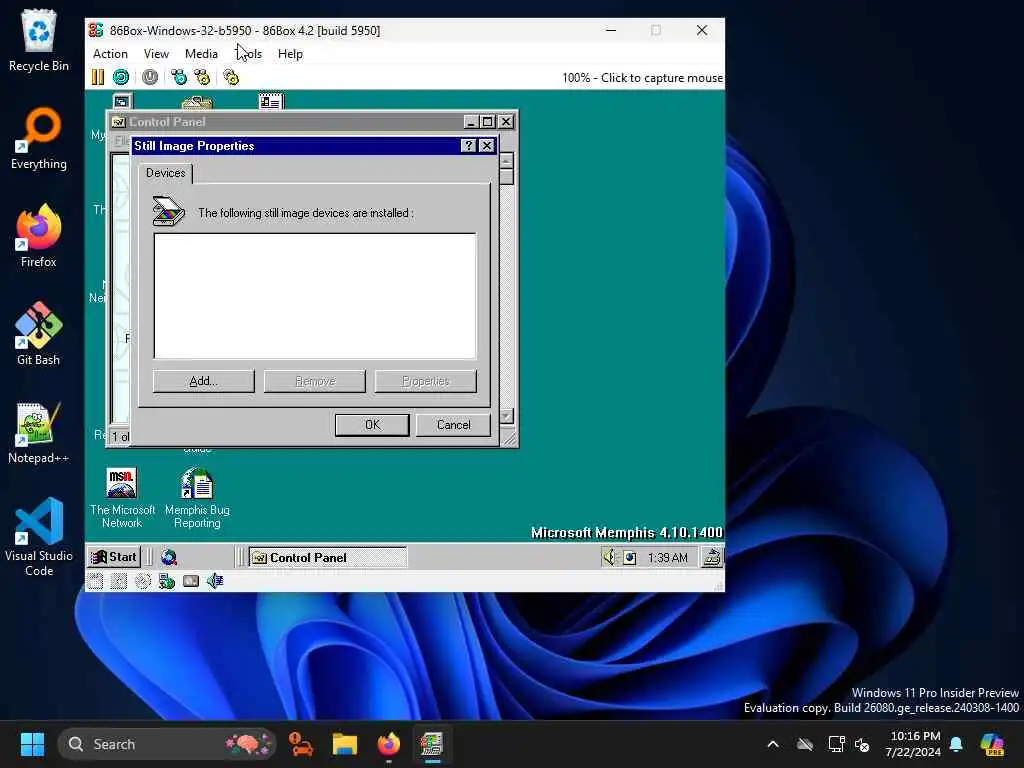Viewport: 1024px width, 768px height.
Task: Click the second floppy status icon
Action: 119,581
